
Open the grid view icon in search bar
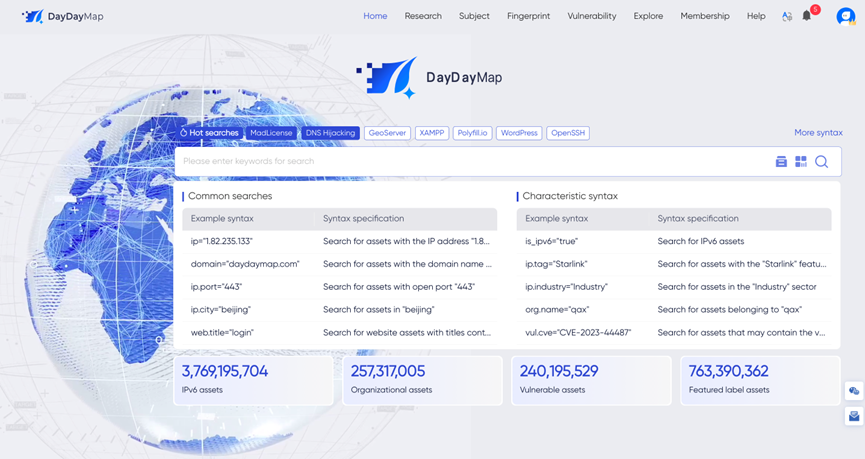(801, 161)
